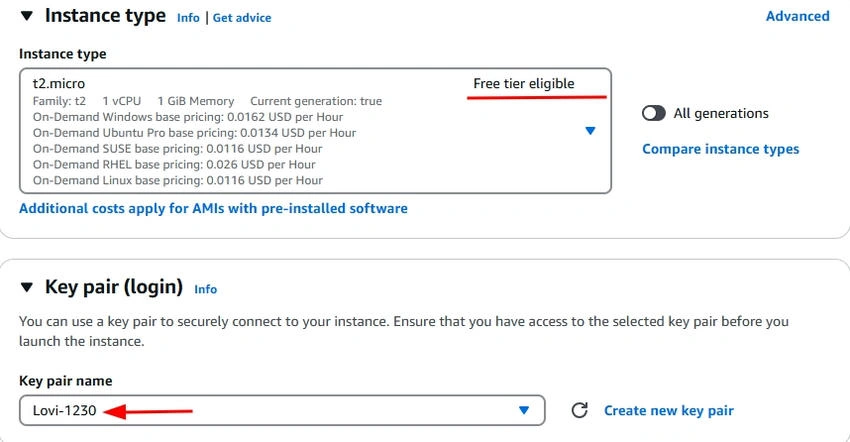Image resolution: width=850 pixels, height=442 pixels.
Task: Open Info link beside Key pair (login)
Action: 205,289
